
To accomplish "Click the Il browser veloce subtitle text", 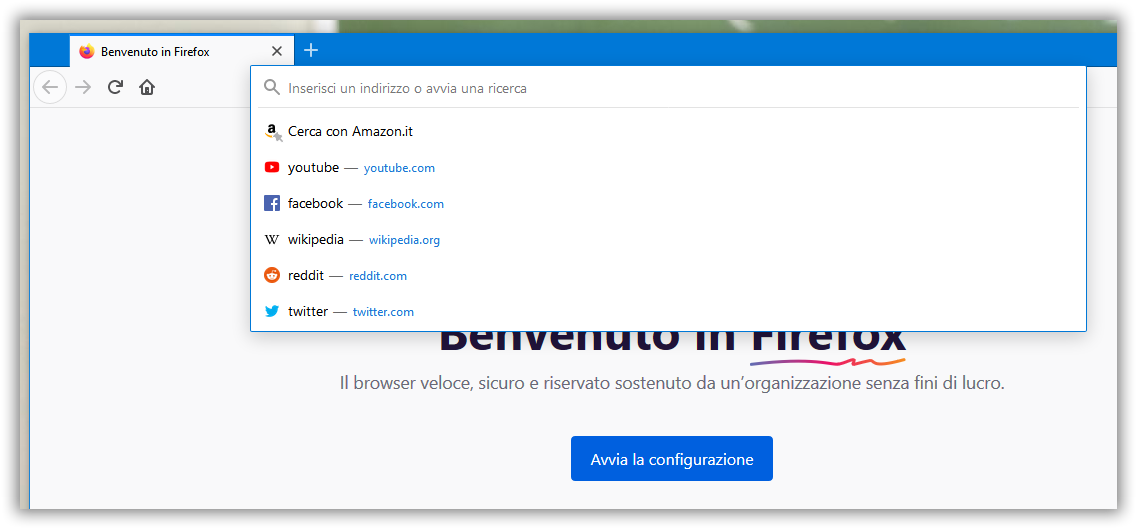I will (672, 383).
